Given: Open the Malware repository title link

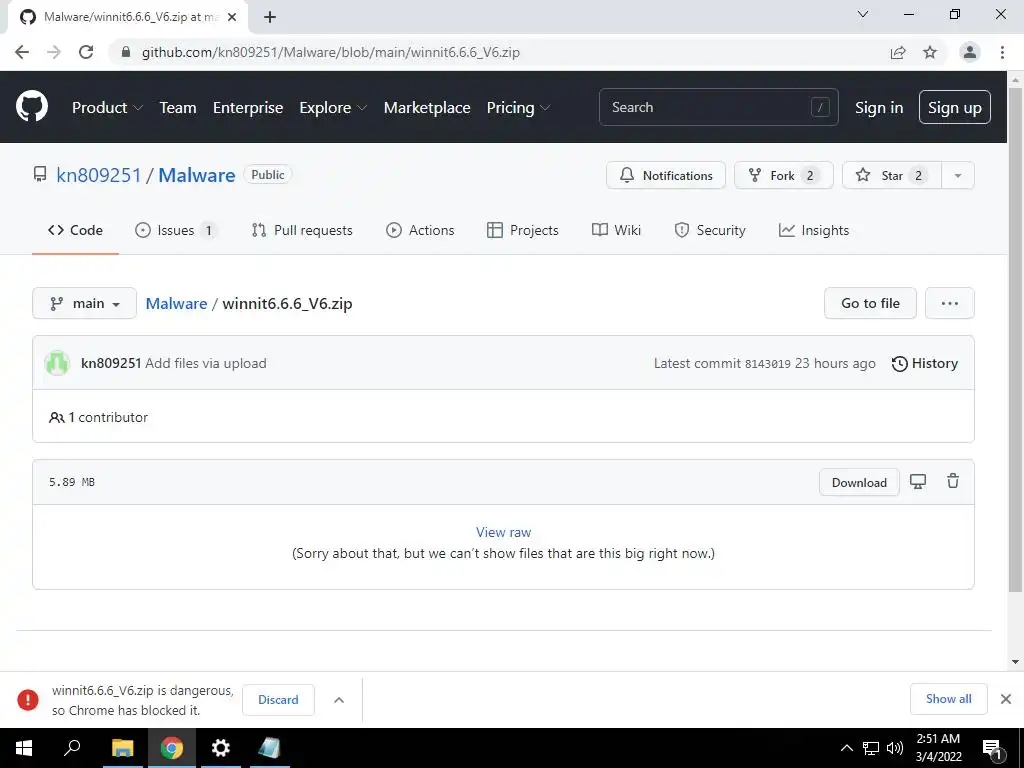Looking at the screenshot, I should pos(197,175).
